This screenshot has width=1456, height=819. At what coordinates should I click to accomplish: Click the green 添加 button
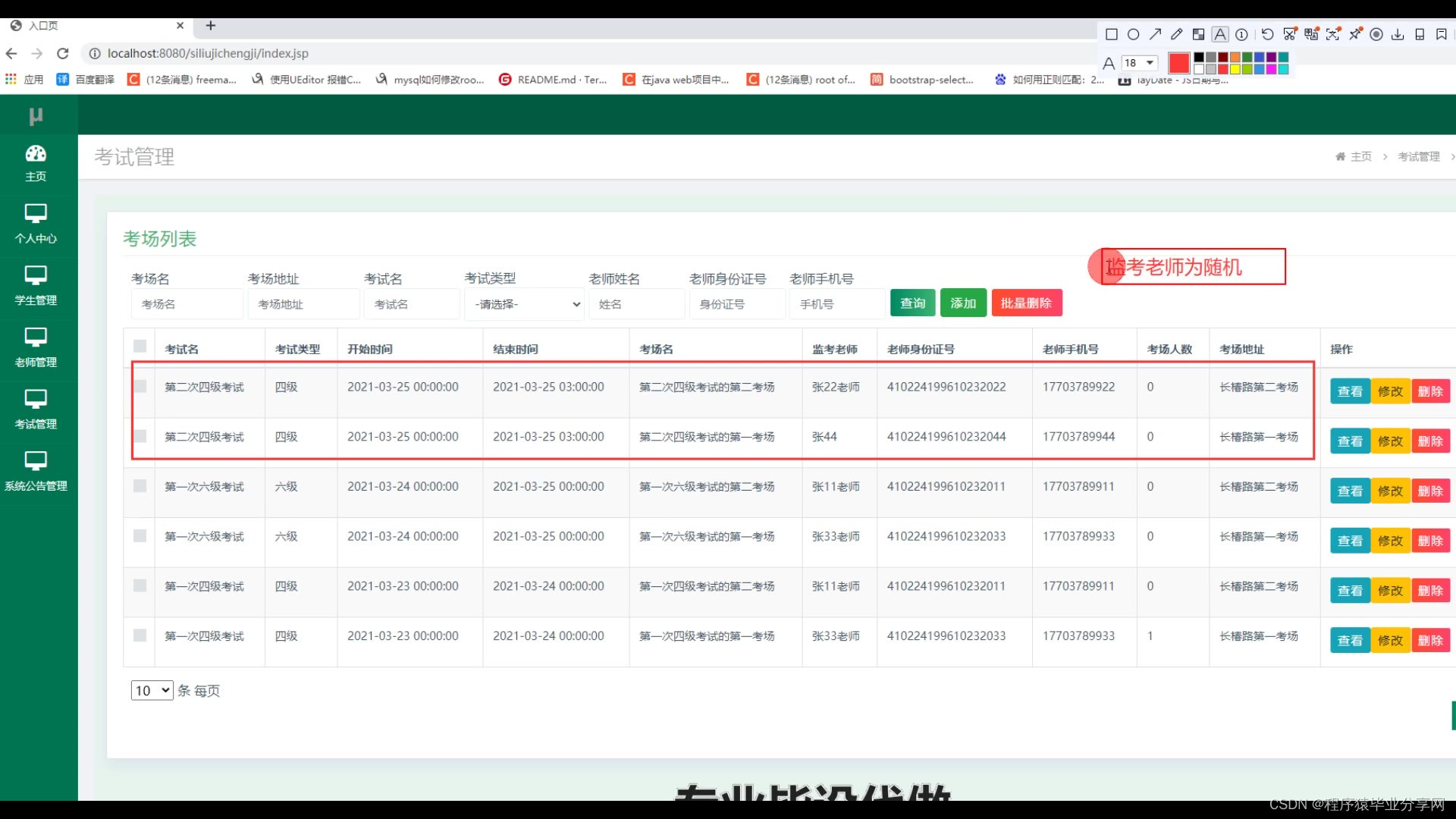[x=963, y=303]
